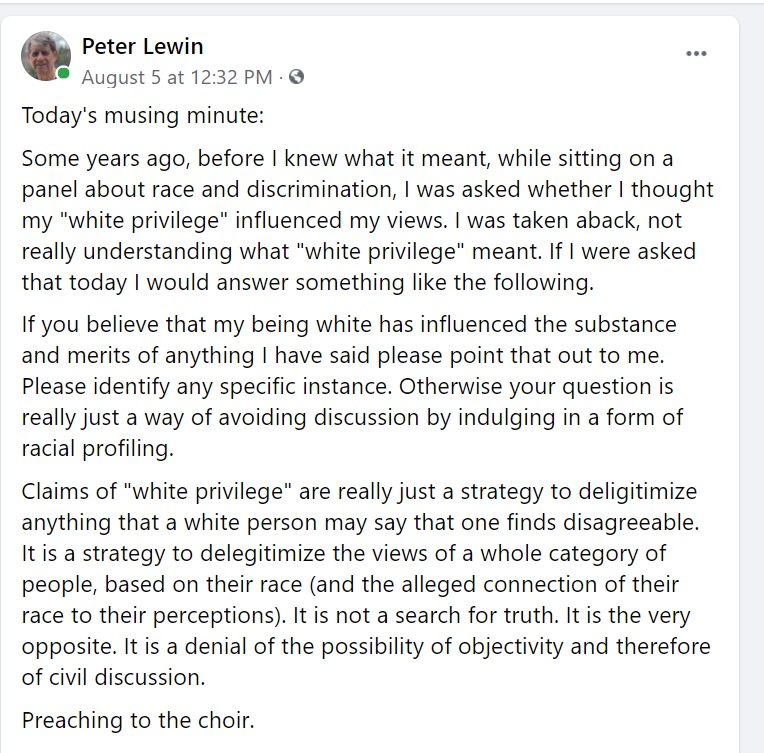Open the August 5 at 12:32 PM timestamp
Image resolution: width=764 pixels, height=753 pixels.
coord(177,77)
